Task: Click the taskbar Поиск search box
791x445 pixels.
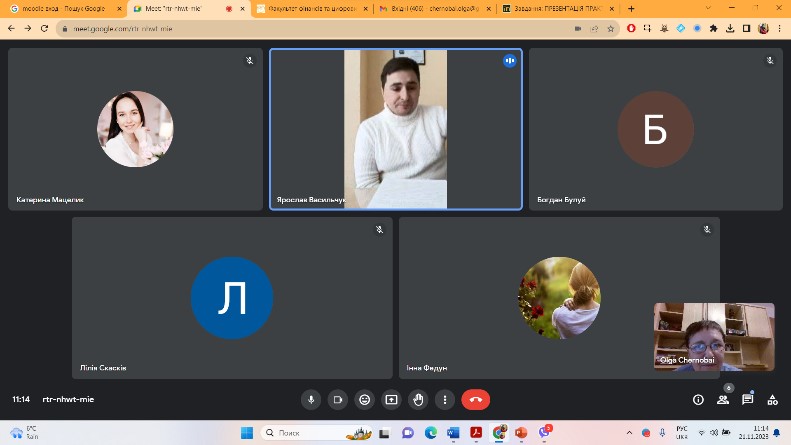Action: tap(317, 432)
